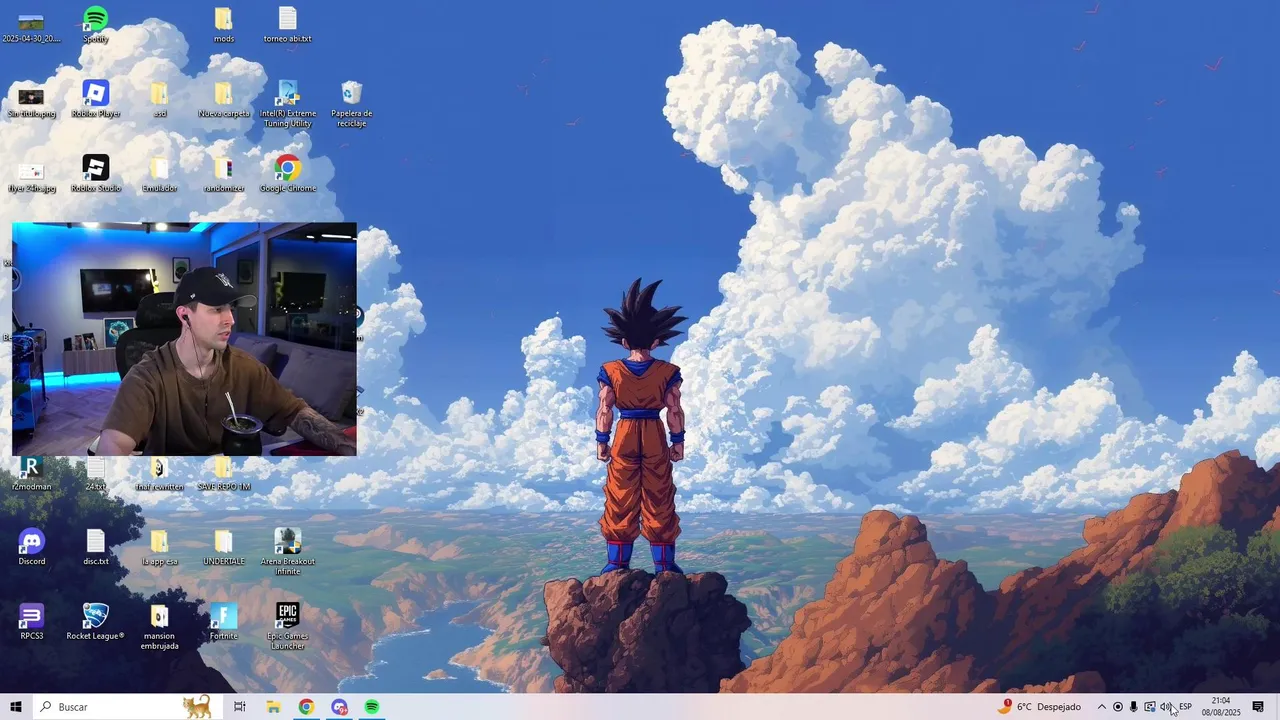Open the r2modman shortcut

(31, 474)
